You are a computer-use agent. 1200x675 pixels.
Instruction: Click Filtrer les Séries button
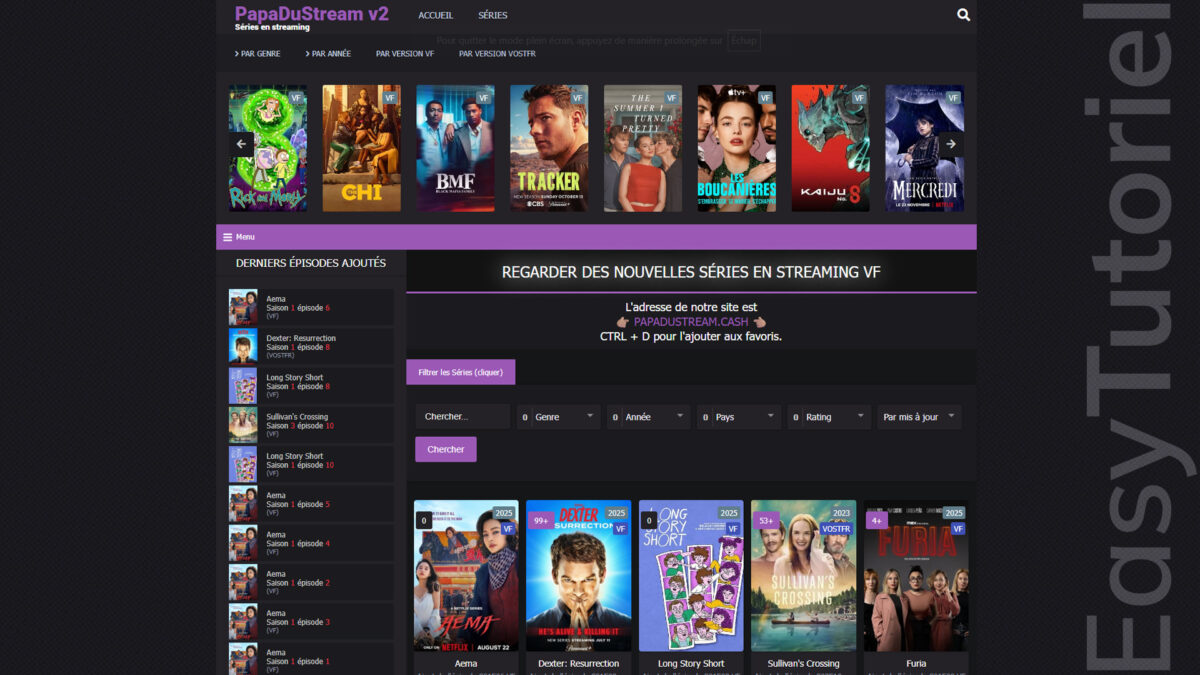(461, 372)
